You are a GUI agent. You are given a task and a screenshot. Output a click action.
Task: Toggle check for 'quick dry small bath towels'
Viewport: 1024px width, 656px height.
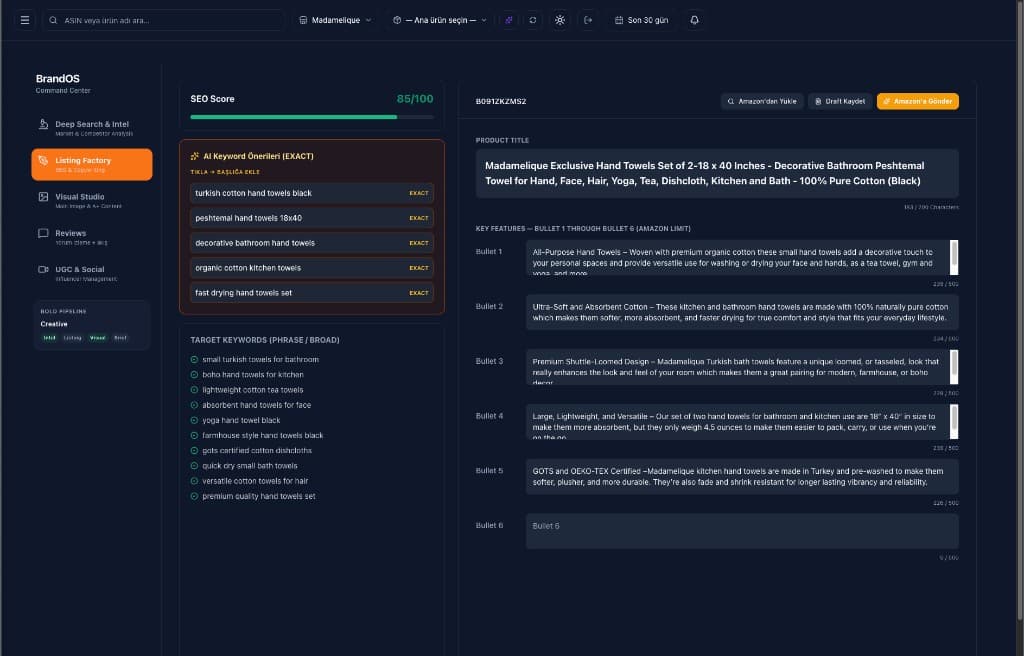click(x=194, y=466)
